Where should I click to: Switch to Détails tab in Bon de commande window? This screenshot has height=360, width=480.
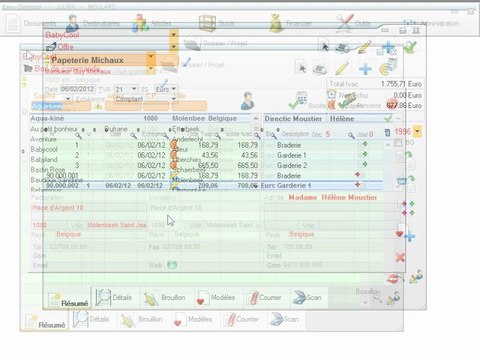tap(91, 319)
